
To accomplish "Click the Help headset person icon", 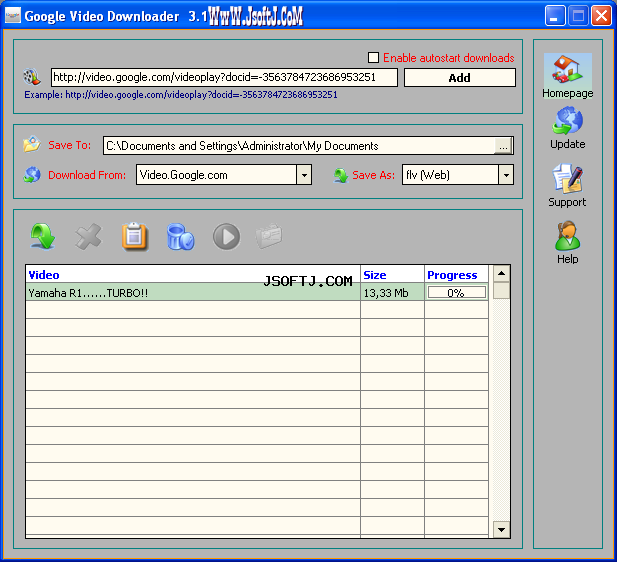I will point(567,236).
